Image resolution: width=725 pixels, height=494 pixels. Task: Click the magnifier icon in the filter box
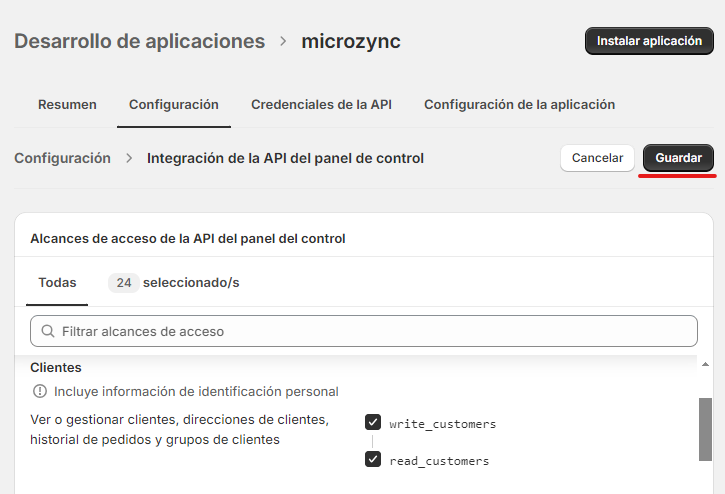[x=47, y=331]
